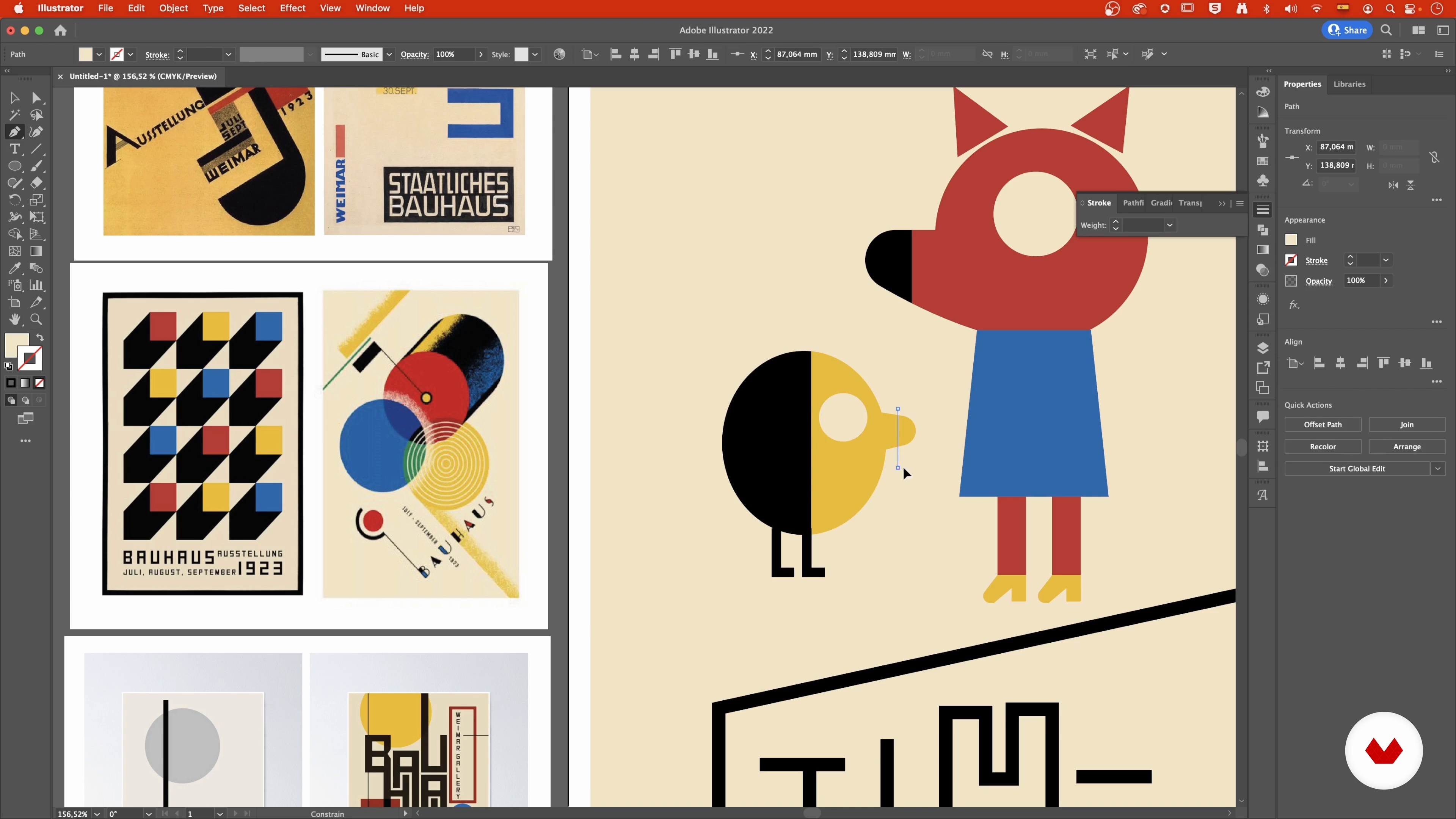Image resolution: width=1456 pixels, height=819 pixels.
Task: Select the Direct Selection tool
Action: pos(37,98)
